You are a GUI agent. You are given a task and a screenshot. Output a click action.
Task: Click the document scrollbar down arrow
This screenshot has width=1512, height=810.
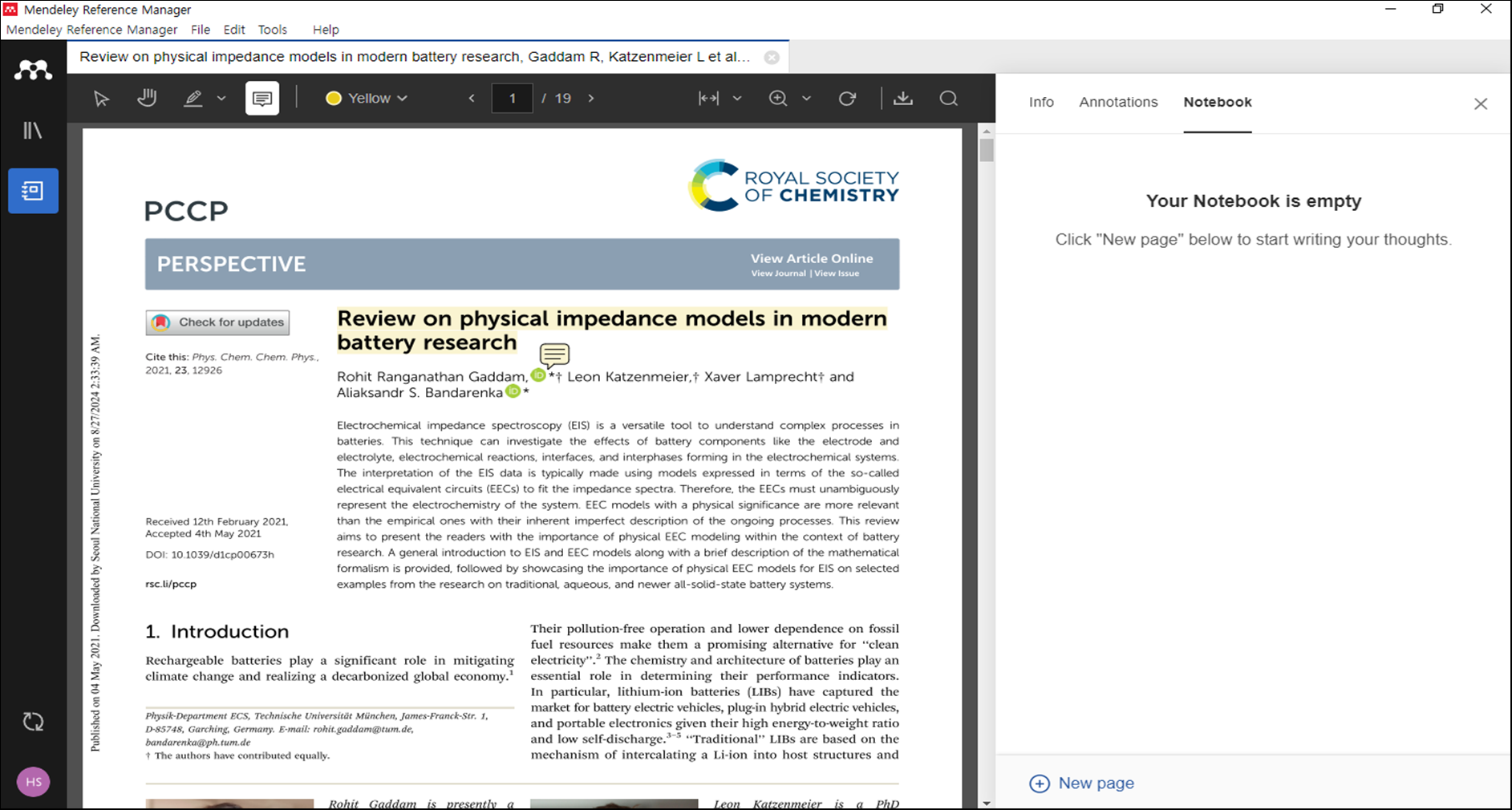pyautogui.click(x=987, y=802)
